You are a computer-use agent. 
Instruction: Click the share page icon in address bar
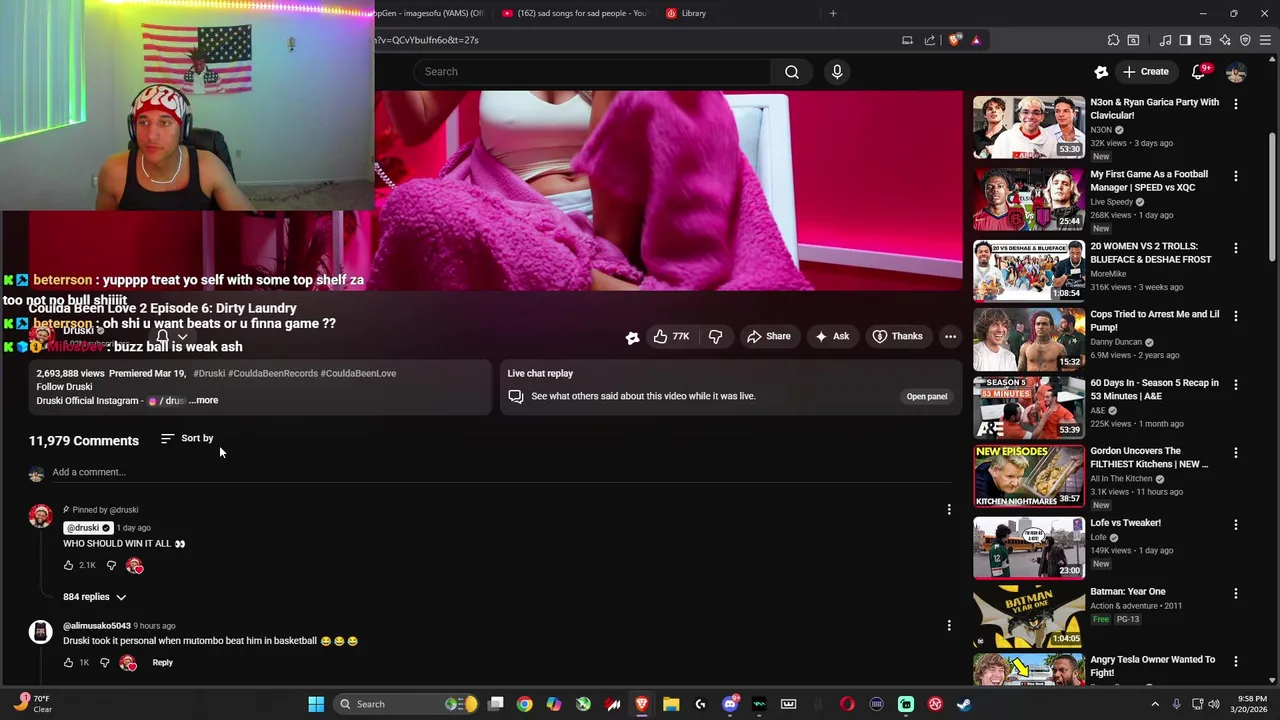(x=930, y=40)
